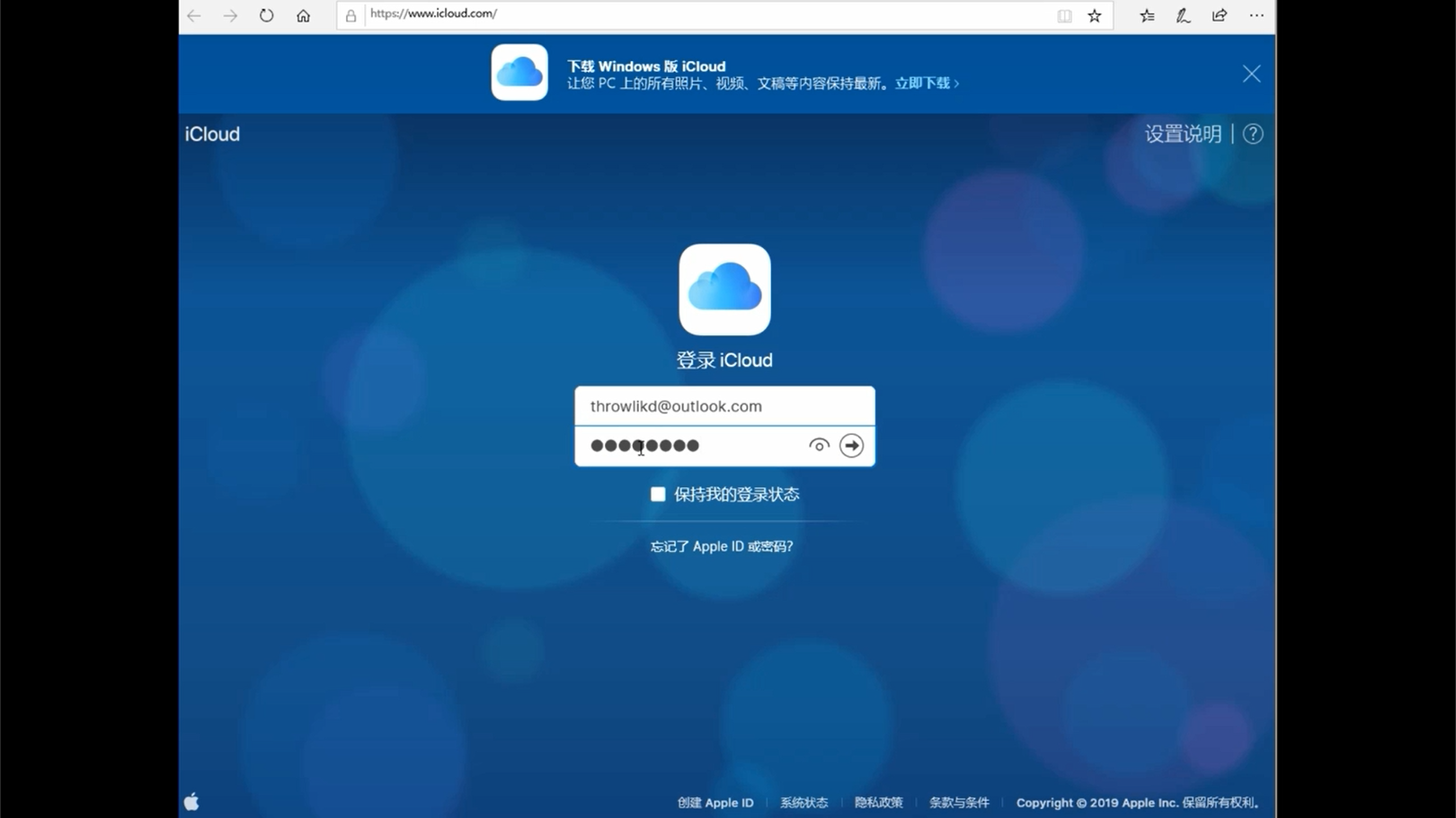The image size is (1456, 818).
Task: Tick 保持我的登录状态 checkbox
Action: click(658, 494)
